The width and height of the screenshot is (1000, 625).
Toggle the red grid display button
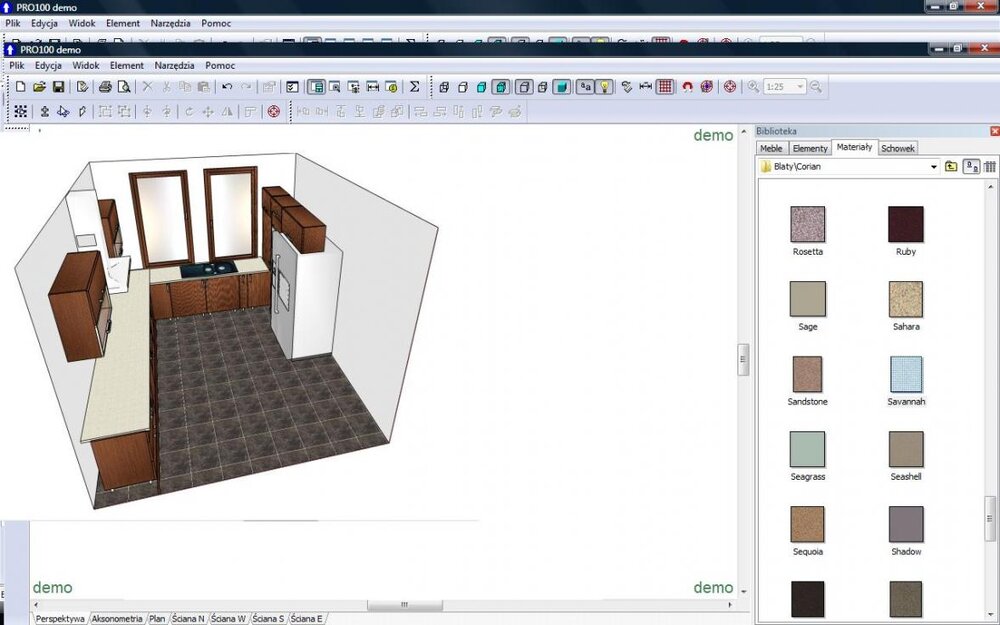tap(664, 87)
